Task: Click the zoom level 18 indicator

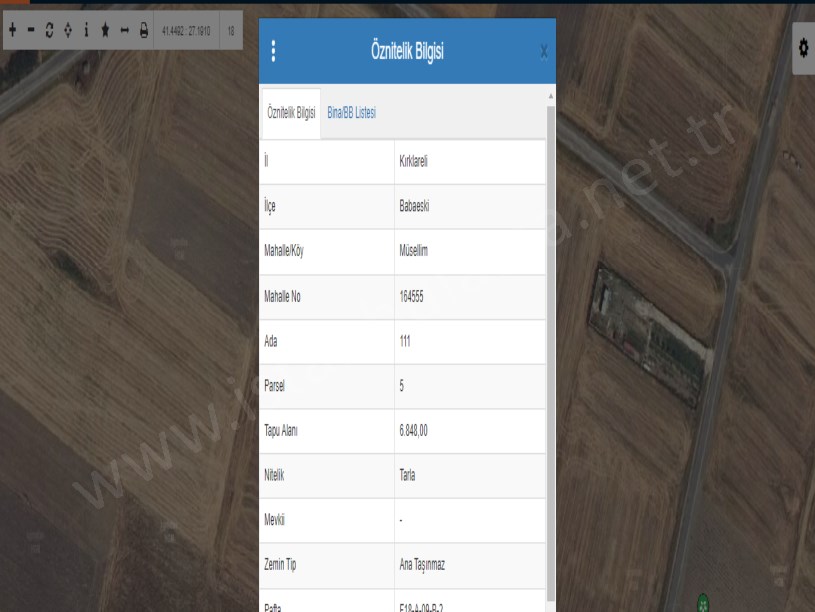Action: point(231,31)
